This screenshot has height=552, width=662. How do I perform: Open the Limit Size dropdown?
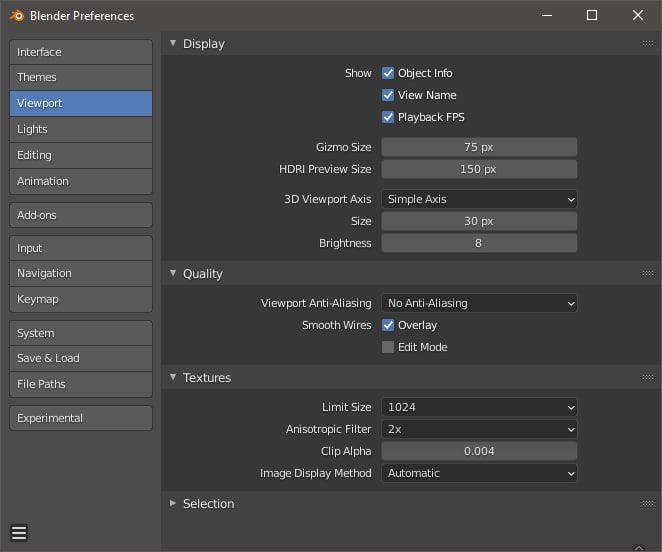tap(479, 407)
